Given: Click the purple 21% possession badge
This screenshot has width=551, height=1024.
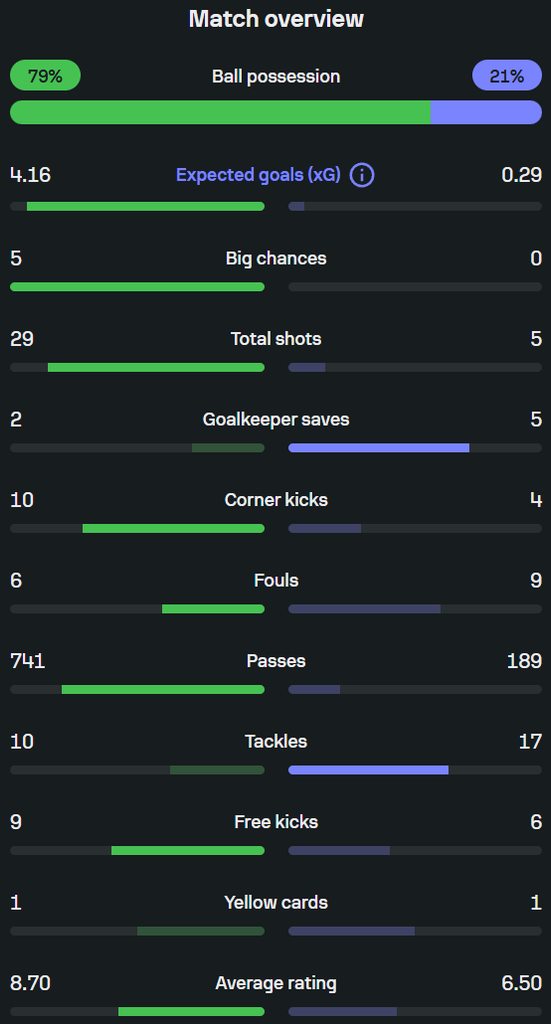Looking at the screenshot, I should point(507,76).
